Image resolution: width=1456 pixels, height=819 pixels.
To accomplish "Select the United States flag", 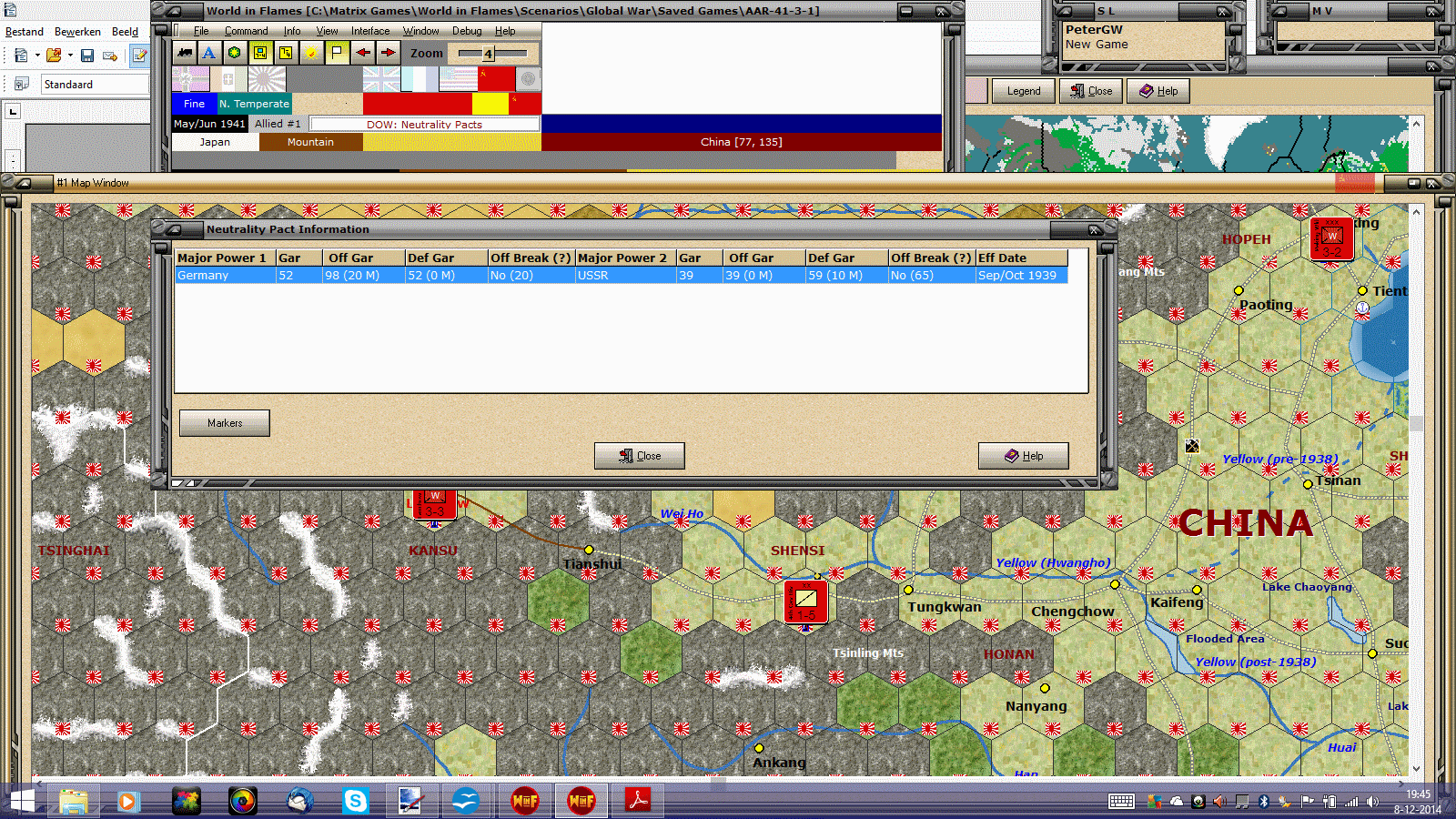I will click(x=458, y=79).
